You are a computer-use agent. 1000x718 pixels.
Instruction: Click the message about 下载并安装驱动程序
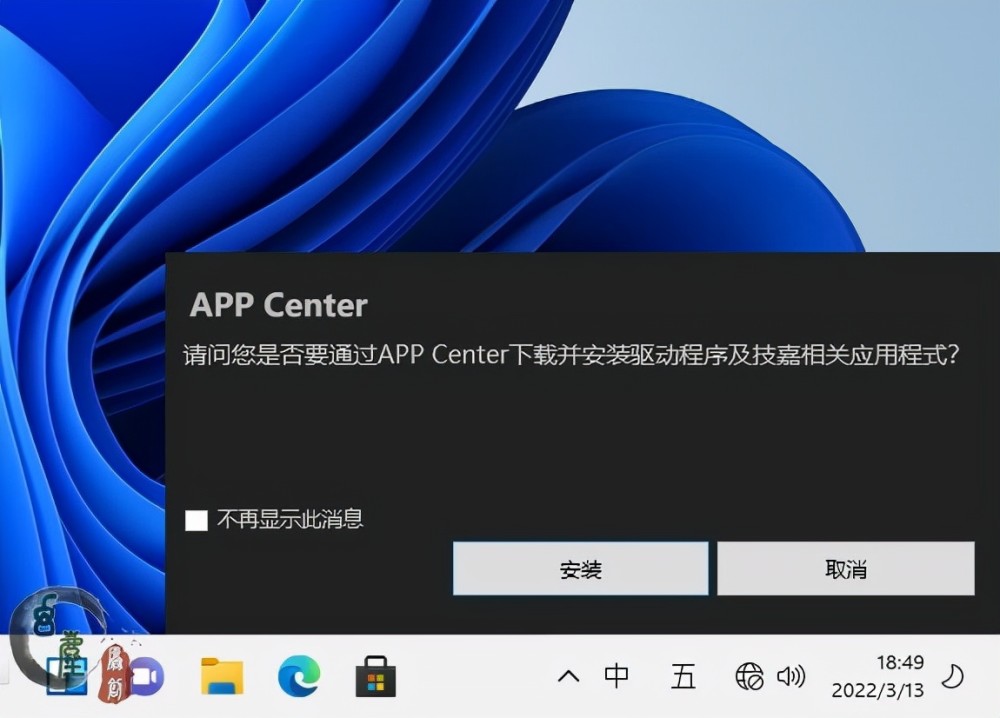[x=571, y=355]
